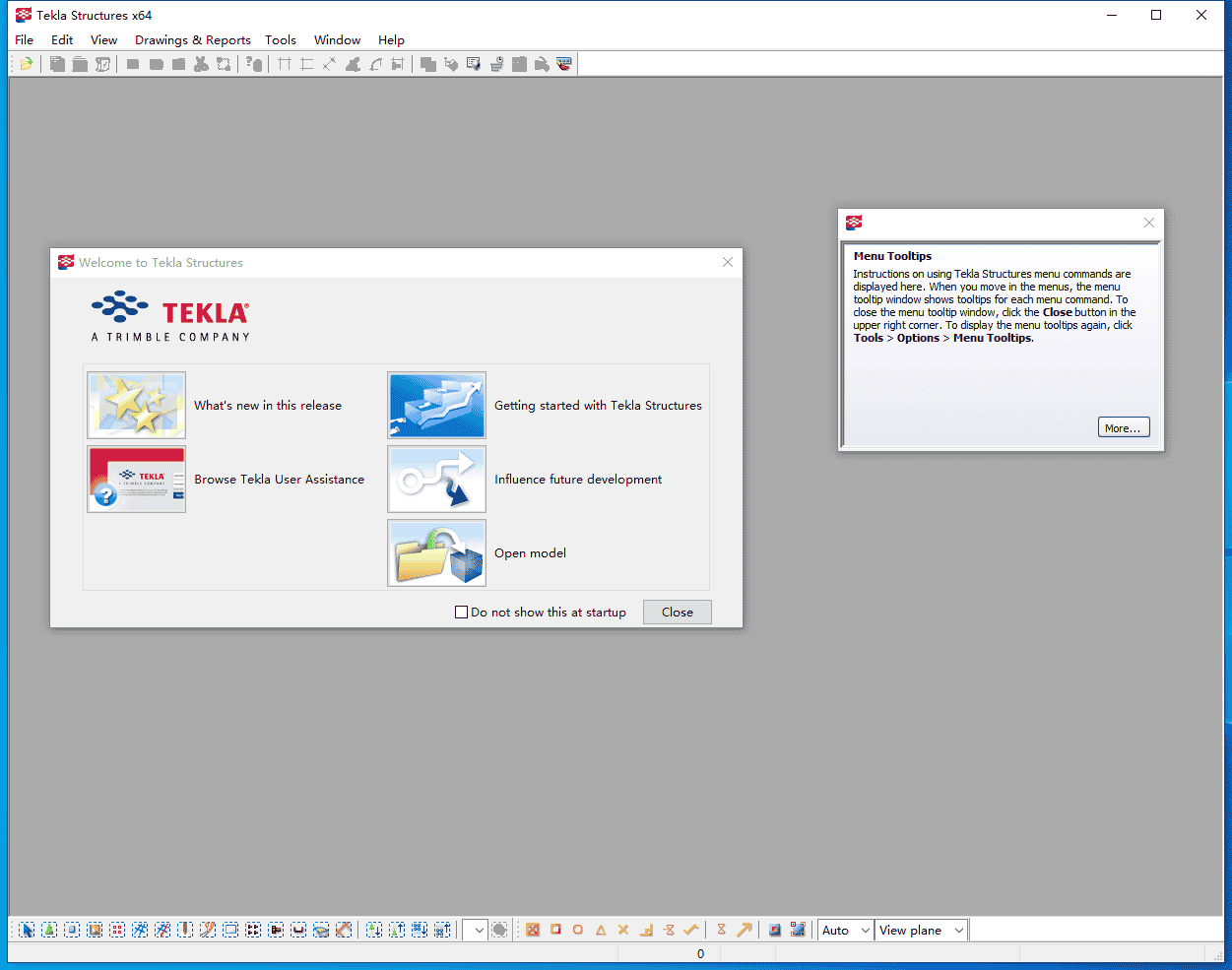
Task: Close the Menu Tooltips window via X
Action: coord(1149,223)
